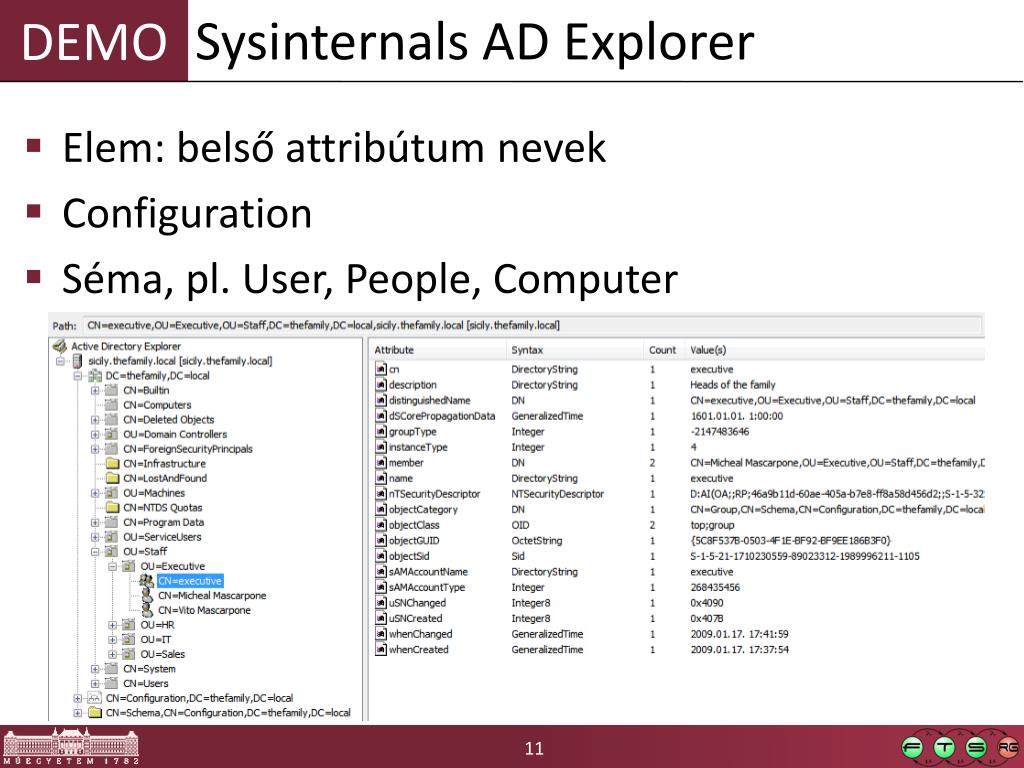Click the CN=LostAndFound folder icon
Viewport: 1024px width, 768px height.
coord(112,479)
